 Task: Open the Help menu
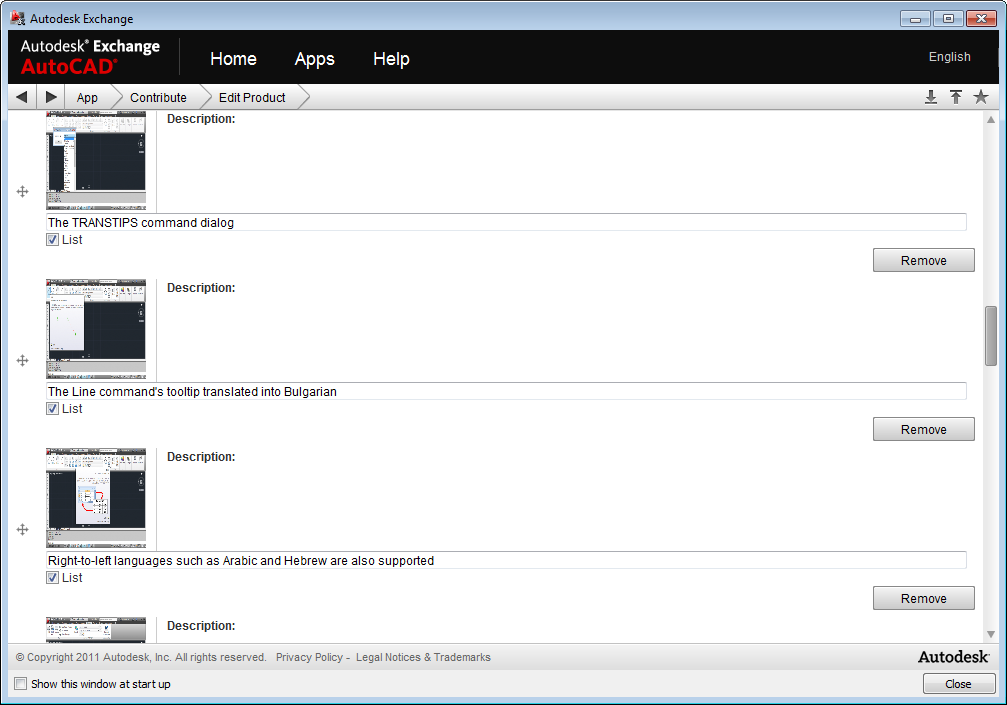tap(391, 59)
